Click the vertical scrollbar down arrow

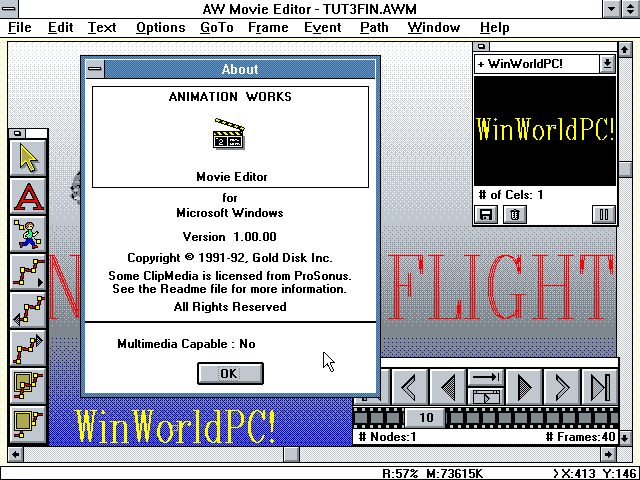pos(625,439)
